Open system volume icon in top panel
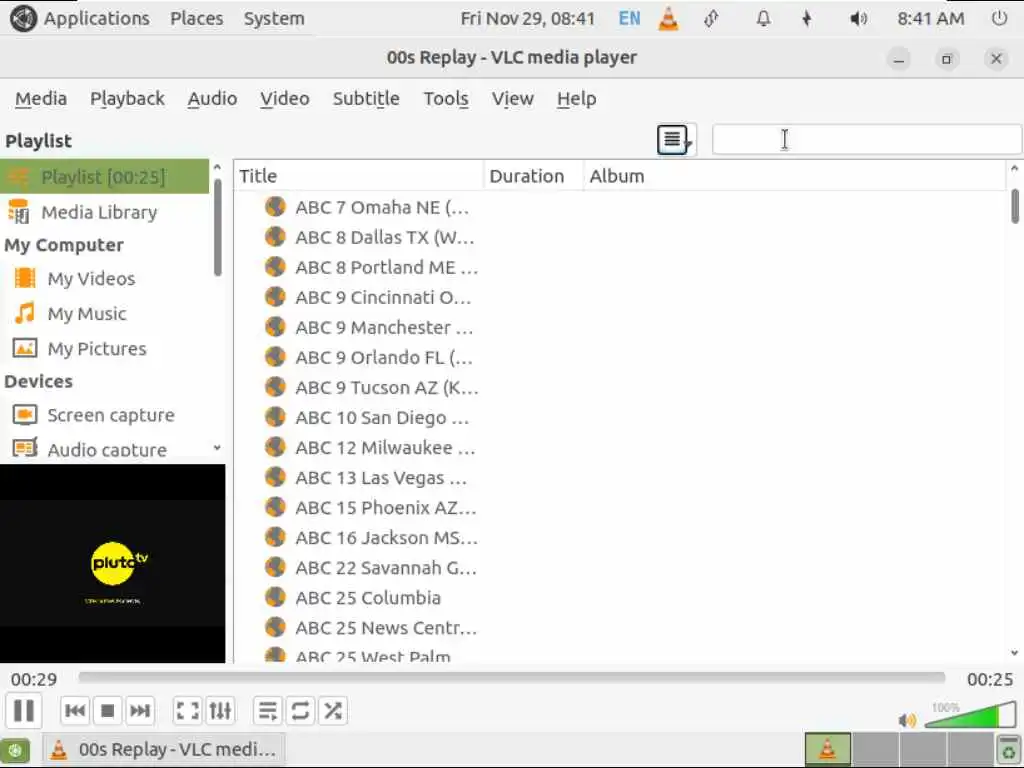 pyautogui.click(x=859, y=18)
